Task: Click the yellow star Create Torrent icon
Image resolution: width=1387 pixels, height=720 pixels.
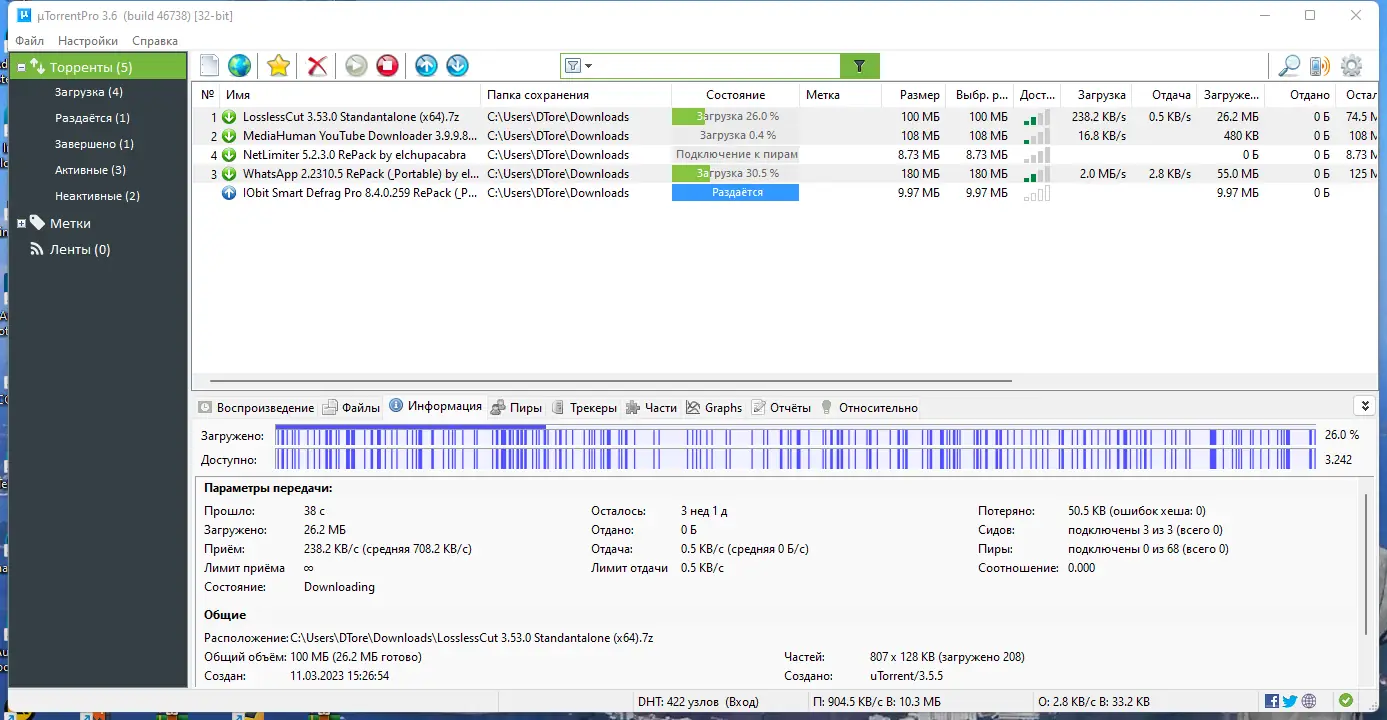Action: tap(278, 66)
